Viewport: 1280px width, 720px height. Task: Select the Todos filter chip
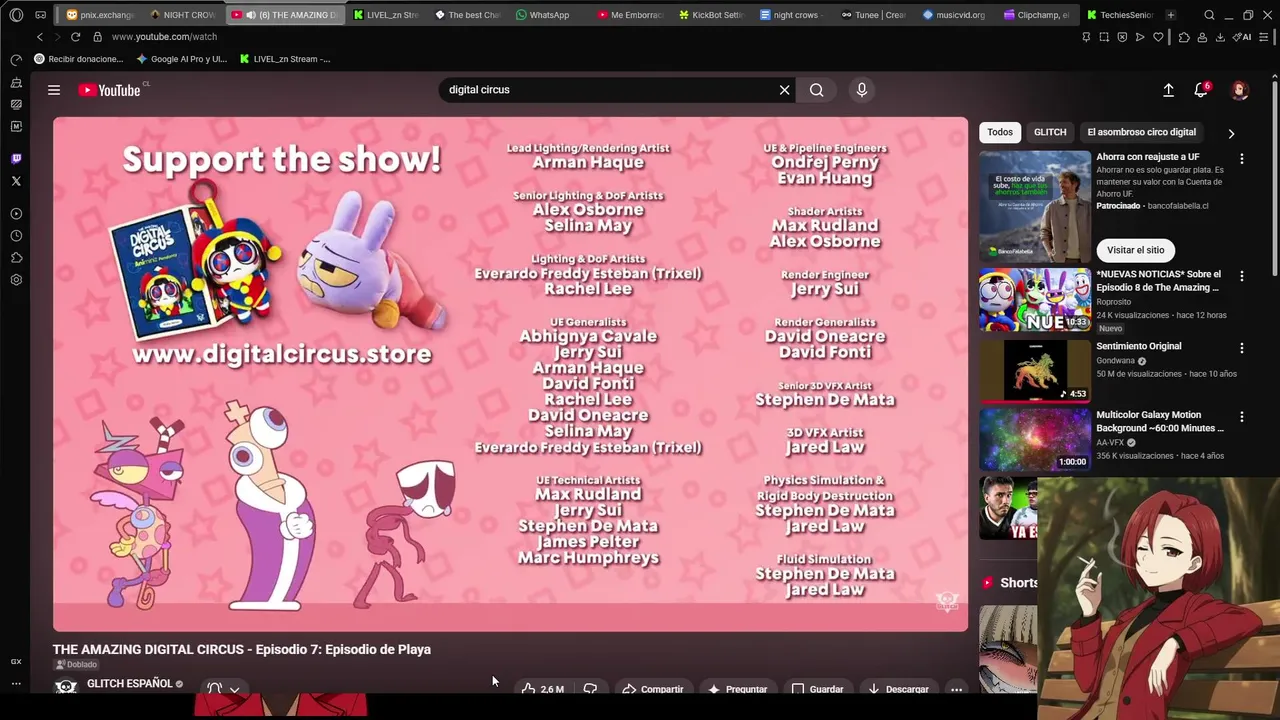tap(1000, 132)
